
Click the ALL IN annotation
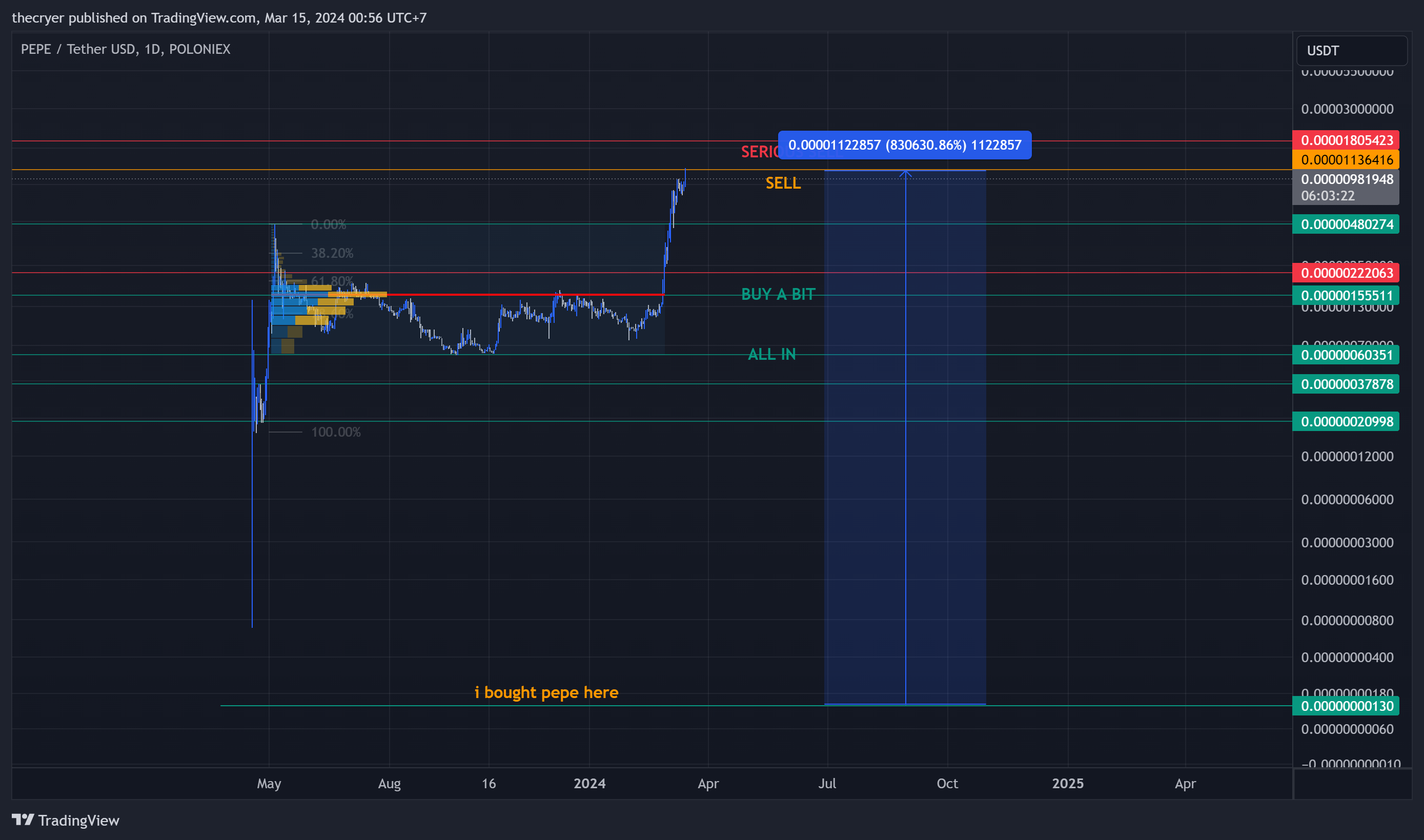771,354
